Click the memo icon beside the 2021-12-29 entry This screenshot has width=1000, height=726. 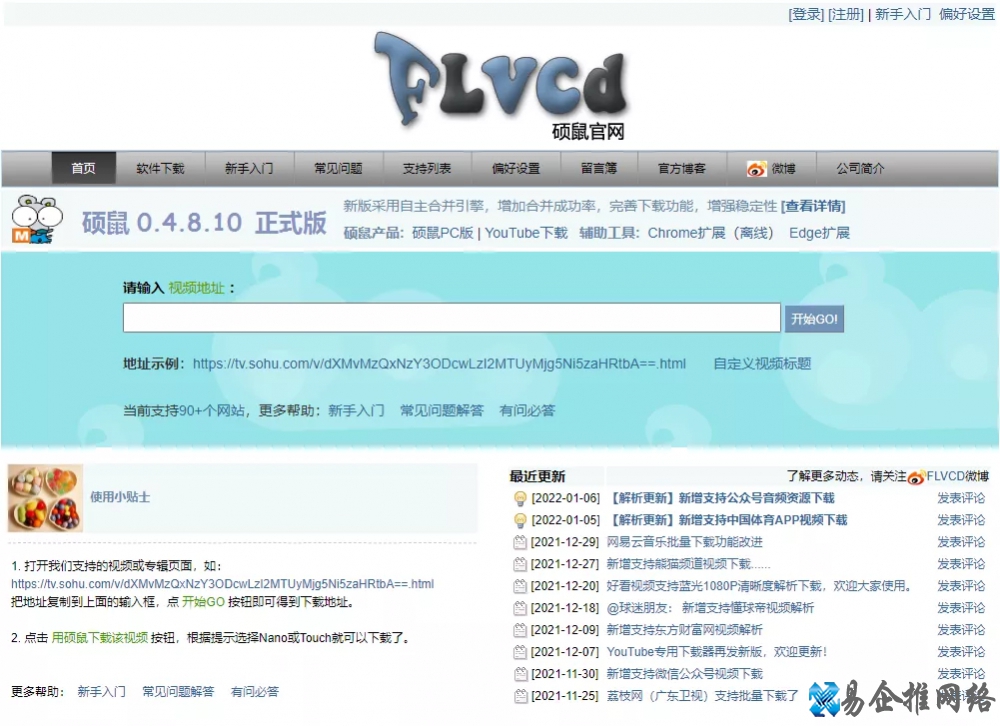click(x=522, y=542)
